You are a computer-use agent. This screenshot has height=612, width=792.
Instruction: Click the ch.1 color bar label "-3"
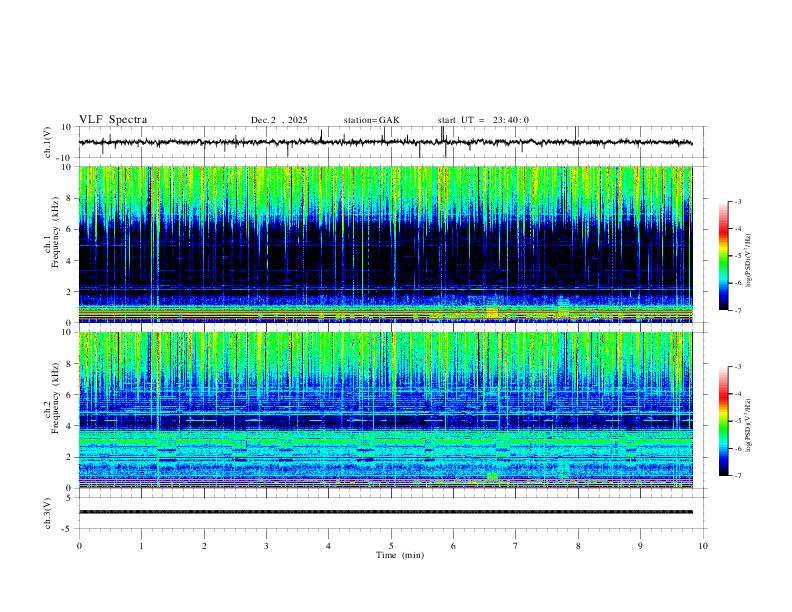[738, 201]
